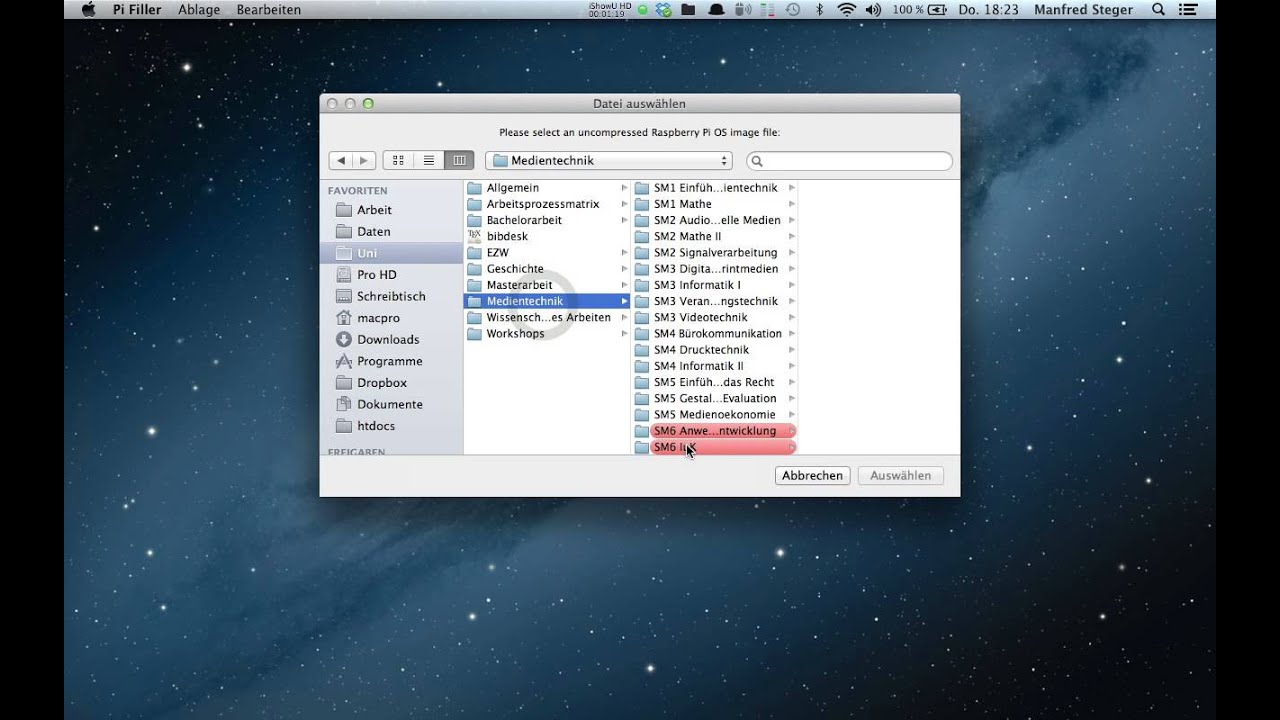Screen dimensions: 1280x720
Task: Expand the SM2 Signalverarbeitung folder arrow
Action: tap(791, 253)
